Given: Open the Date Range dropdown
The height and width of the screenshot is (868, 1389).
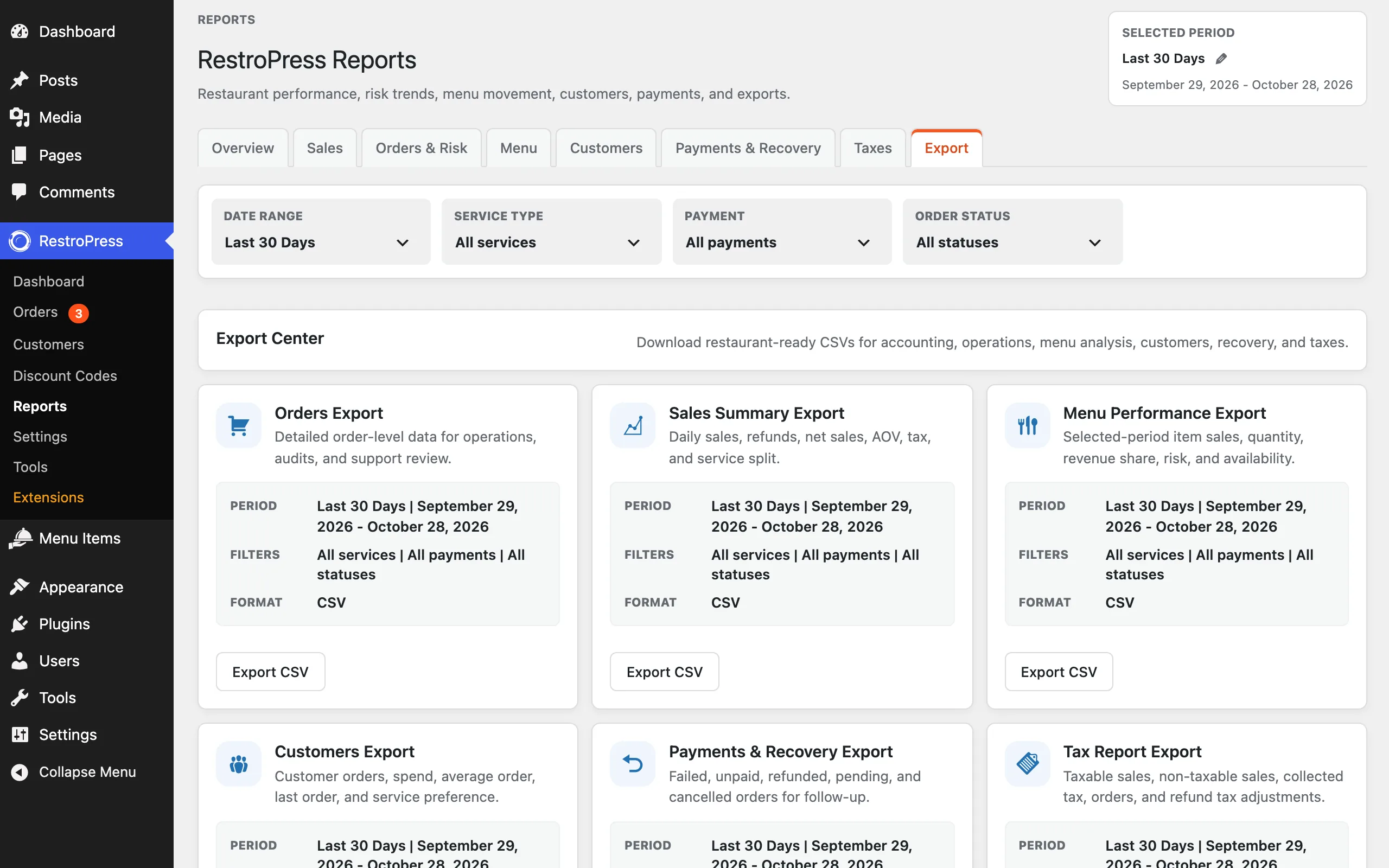Looking at the screenshot, I should click(x=321, y=232).
